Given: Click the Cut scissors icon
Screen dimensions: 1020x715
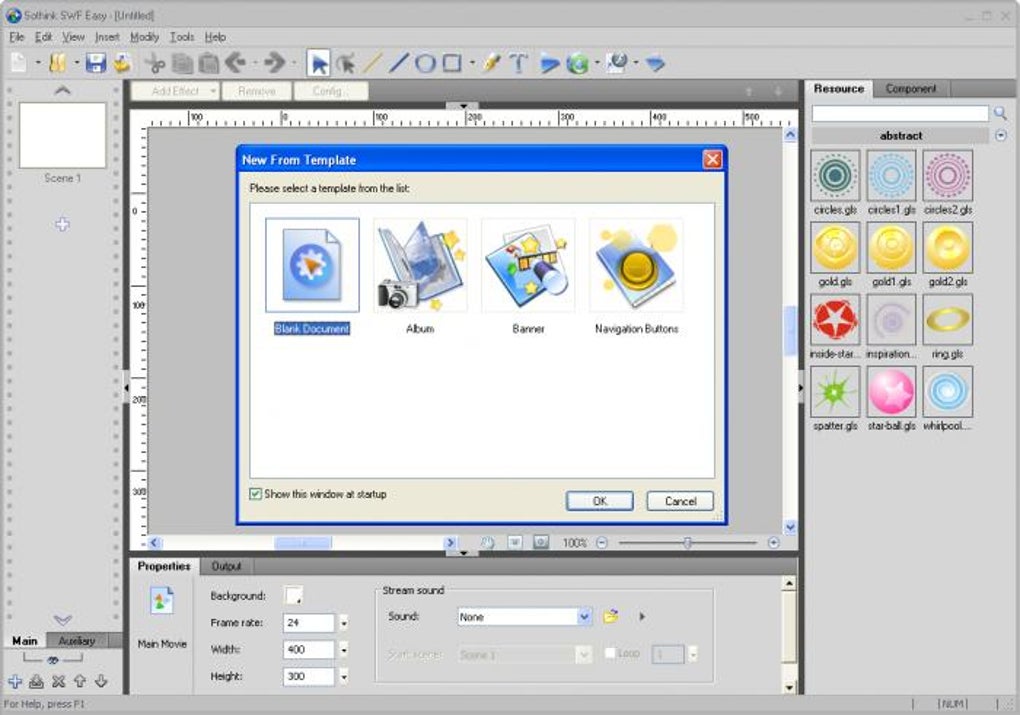Looking at the screenshot, I should click(x=155, y=63).
